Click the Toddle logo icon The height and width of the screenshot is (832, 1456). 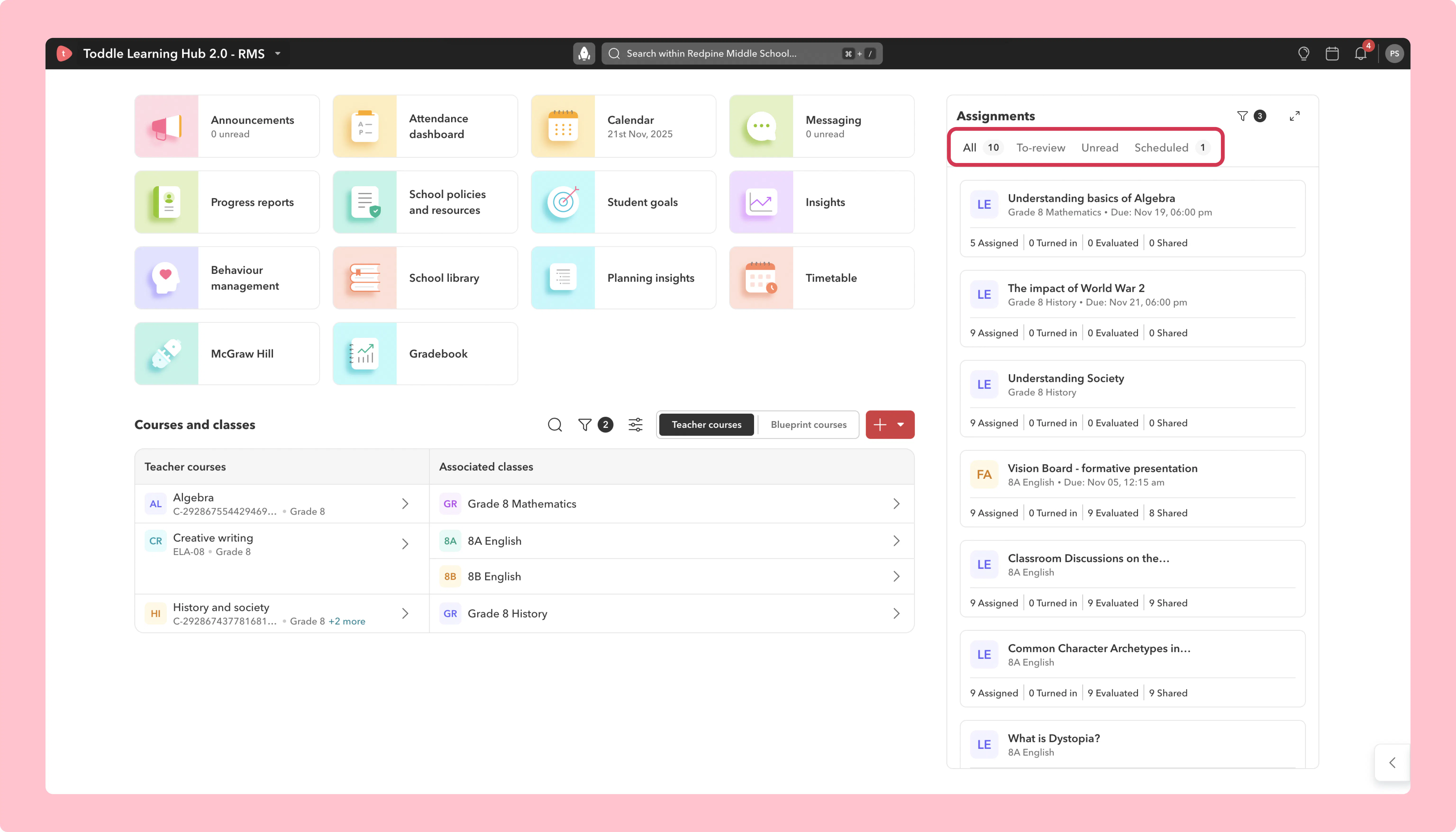(64, 54)
